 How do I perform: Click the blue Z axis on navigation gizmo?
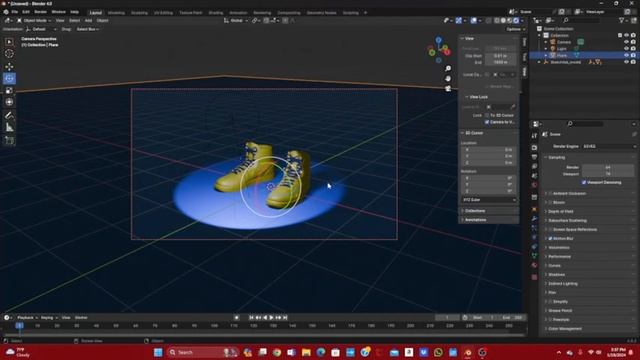[x=438, y=40]
